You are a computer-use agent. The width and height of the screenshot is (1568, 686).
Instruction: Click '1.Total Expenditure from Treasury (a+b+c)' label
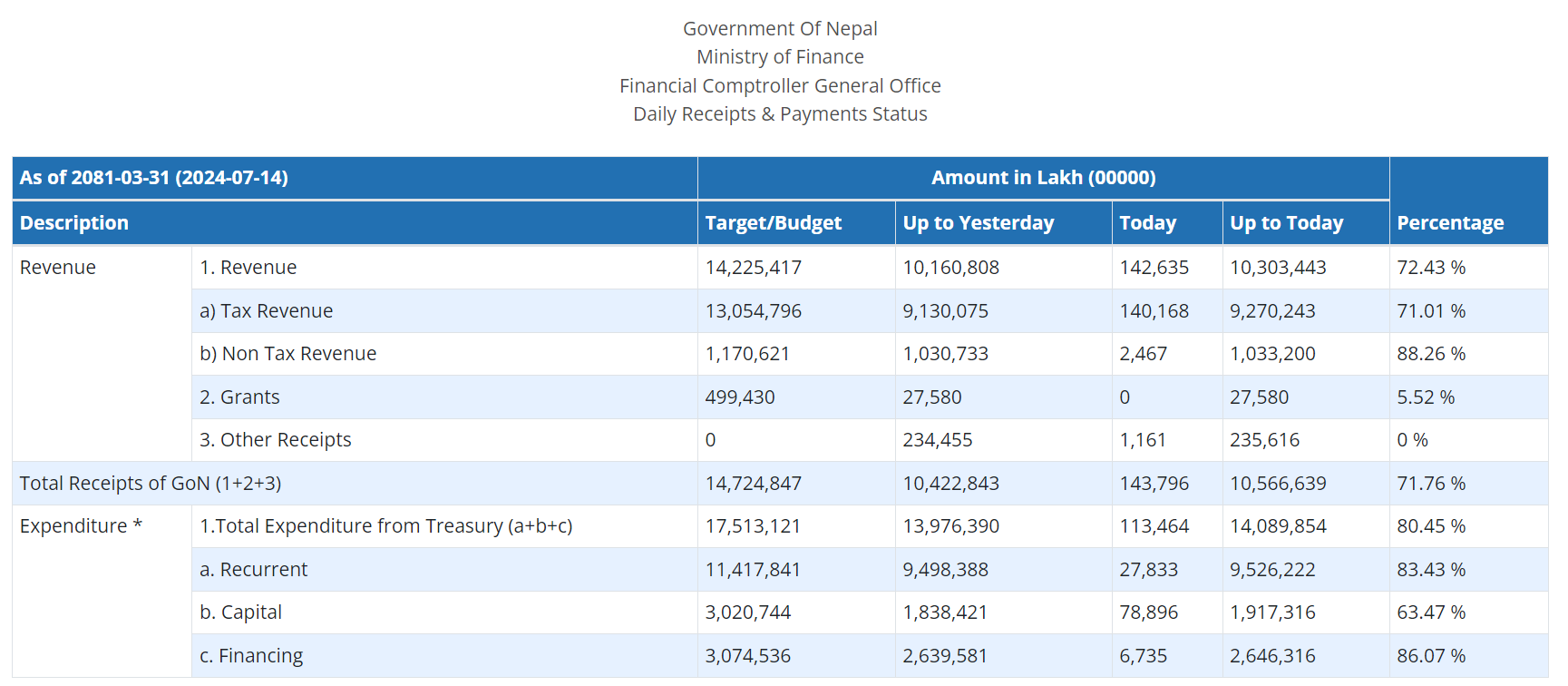pyautogui.click(x=385, y=526)
